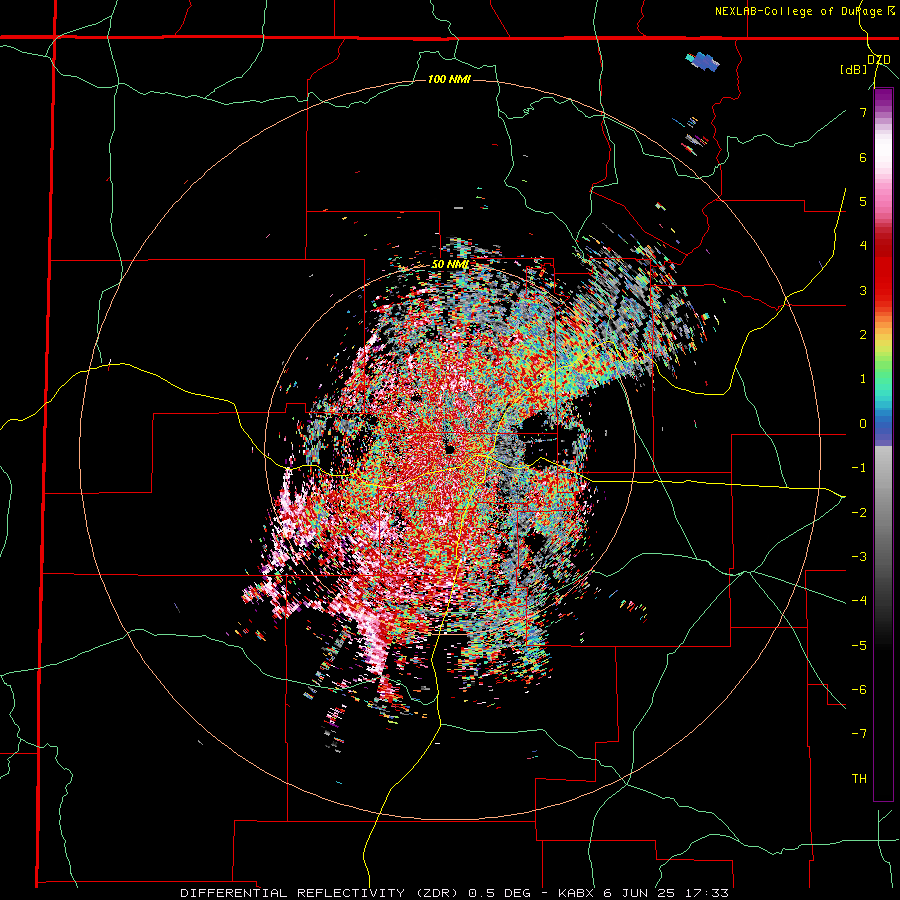900x900 pixels.
Task: Select the "4" value on the dB scale
Action: coord(863,246)
